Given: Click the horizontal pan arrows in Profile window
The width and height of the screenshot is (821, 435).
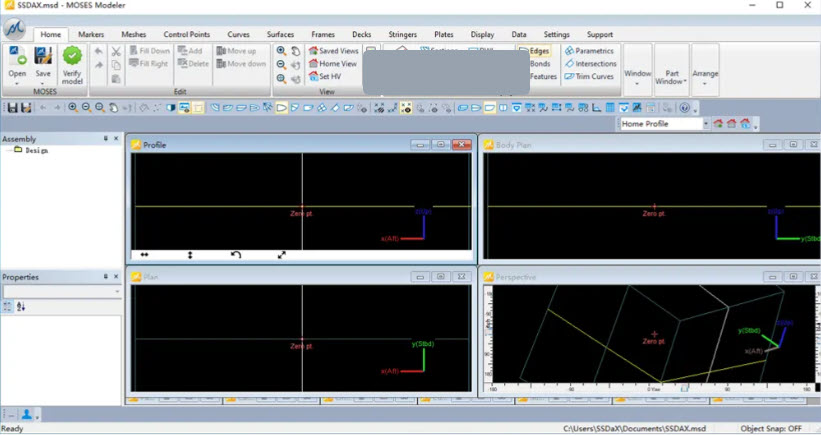Looking at the screenshot, I should 144,255.
